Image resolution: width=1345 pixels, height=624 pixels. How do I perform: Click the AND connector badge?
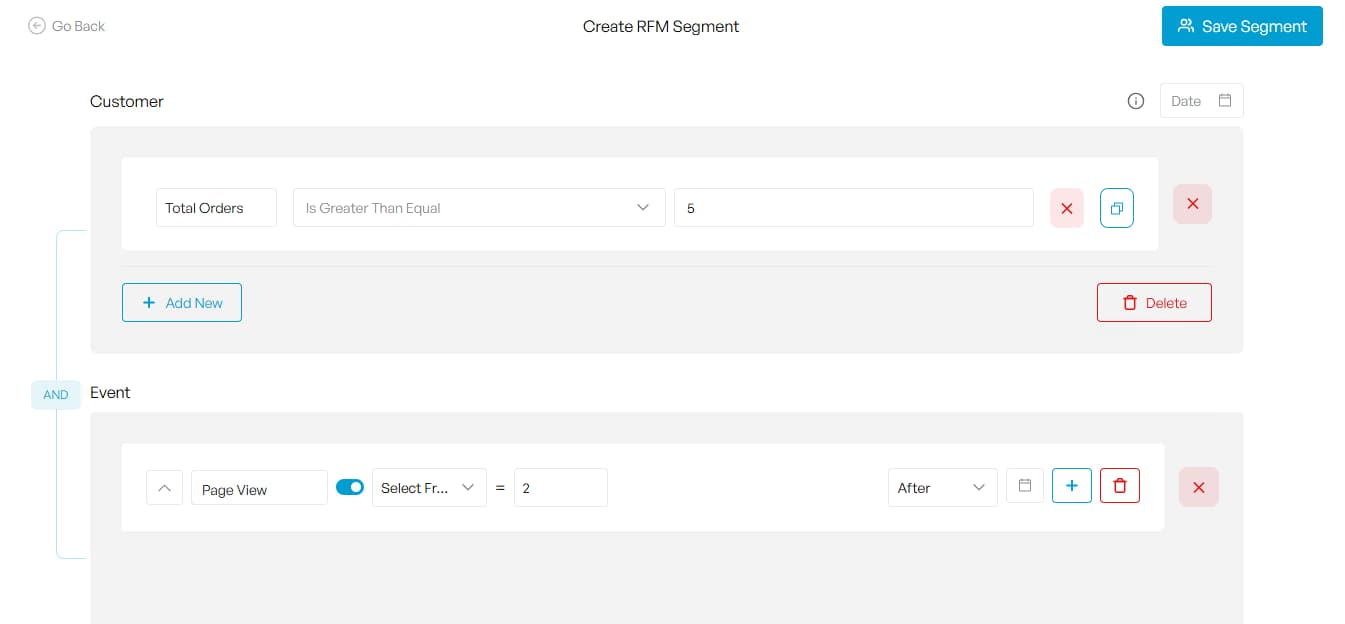tap(55, 394)
